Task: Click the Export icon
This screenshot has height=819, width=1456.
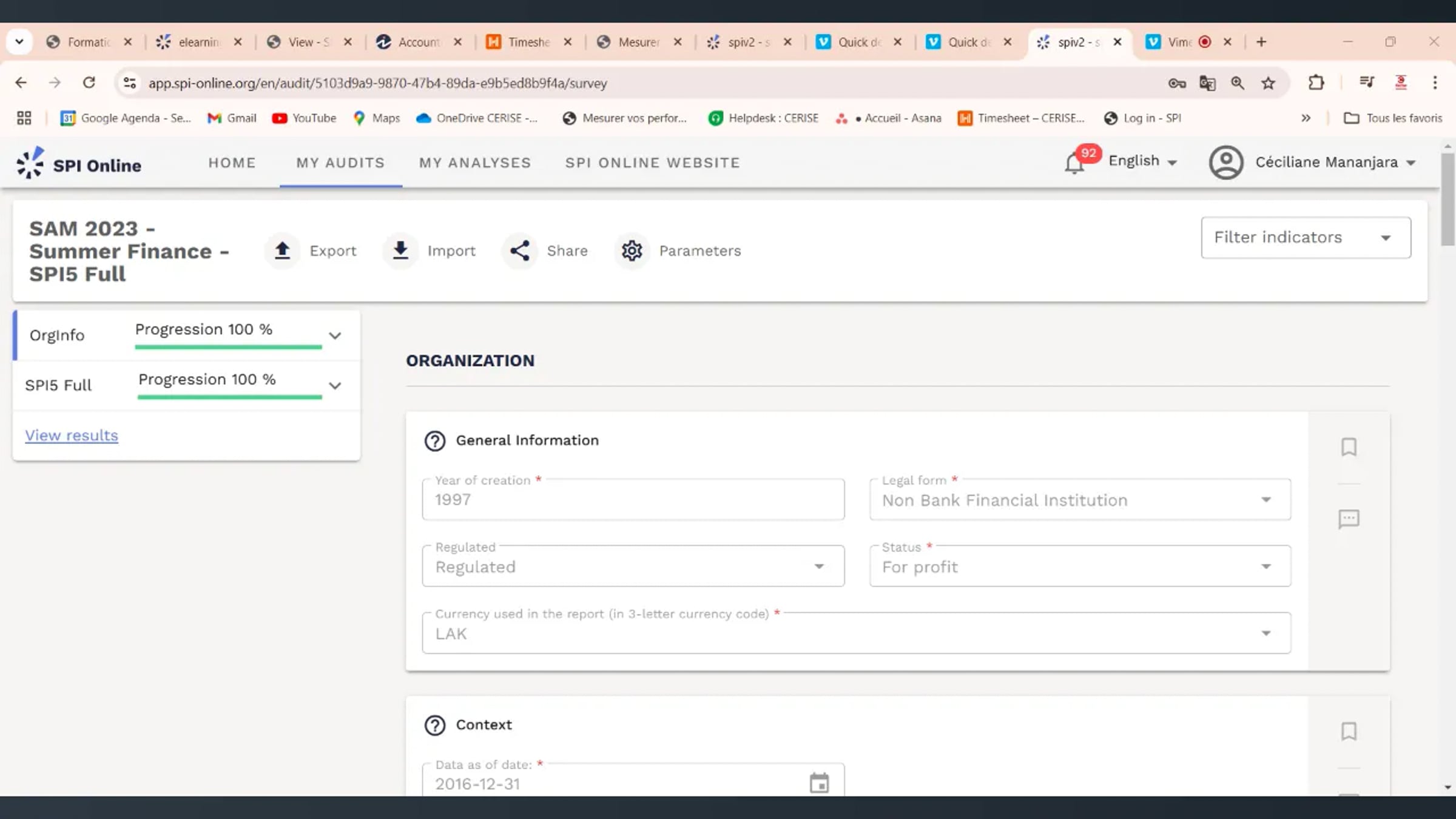Action: tap(281, 251)
